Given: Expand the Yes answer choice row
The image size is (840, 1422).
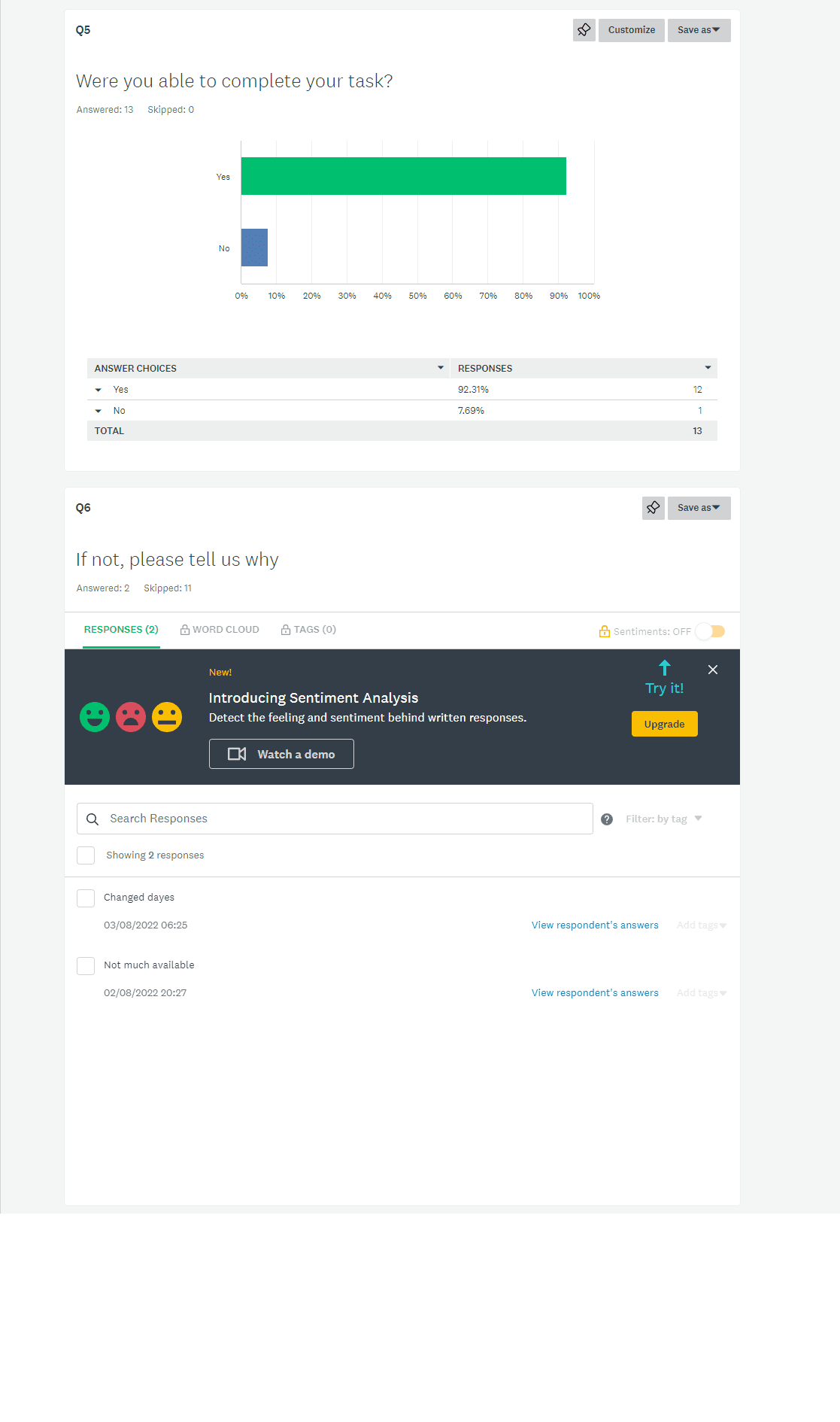Looking at the screenshot, I should (x=99, y=390).
